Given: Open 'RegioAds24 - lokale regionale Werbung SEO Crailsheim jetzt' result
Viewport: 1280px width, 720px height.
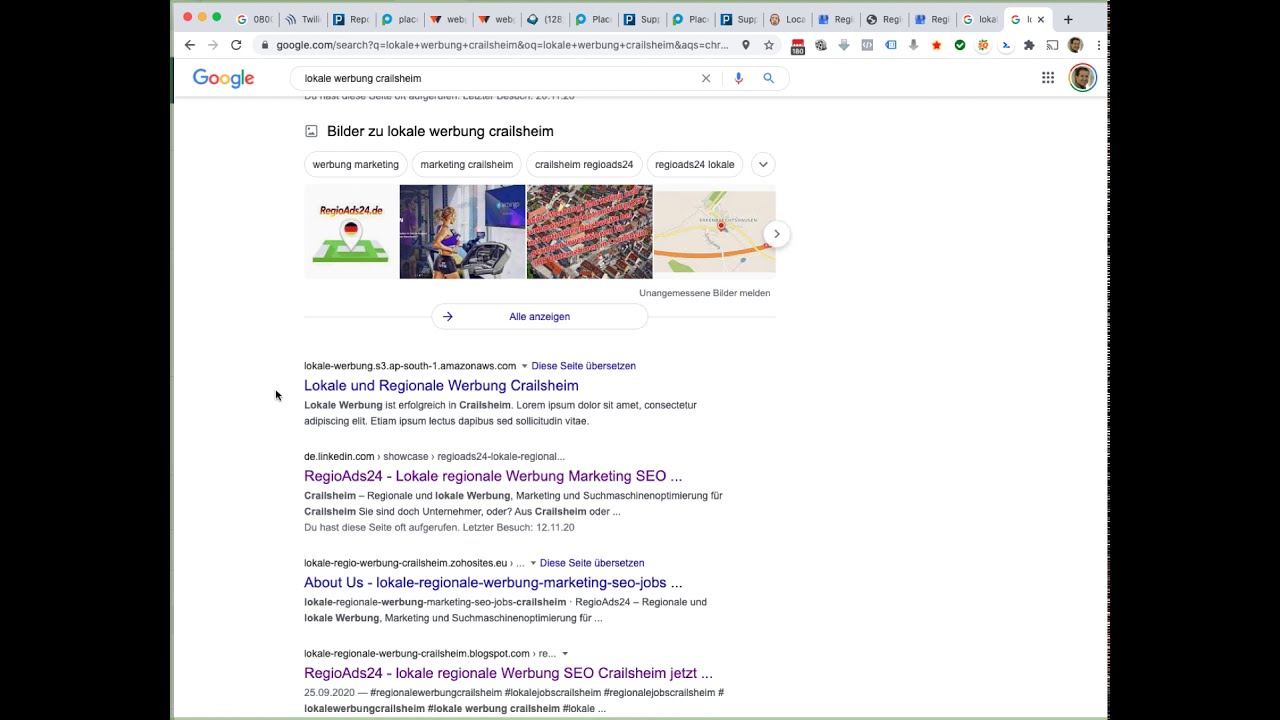Looking at the screenshot, I should pyautogui.click(x=508, y=673).
